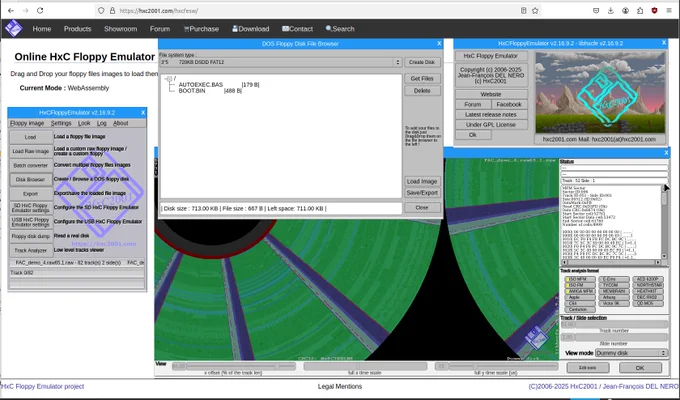Open the Log menu

pos(101,123)
